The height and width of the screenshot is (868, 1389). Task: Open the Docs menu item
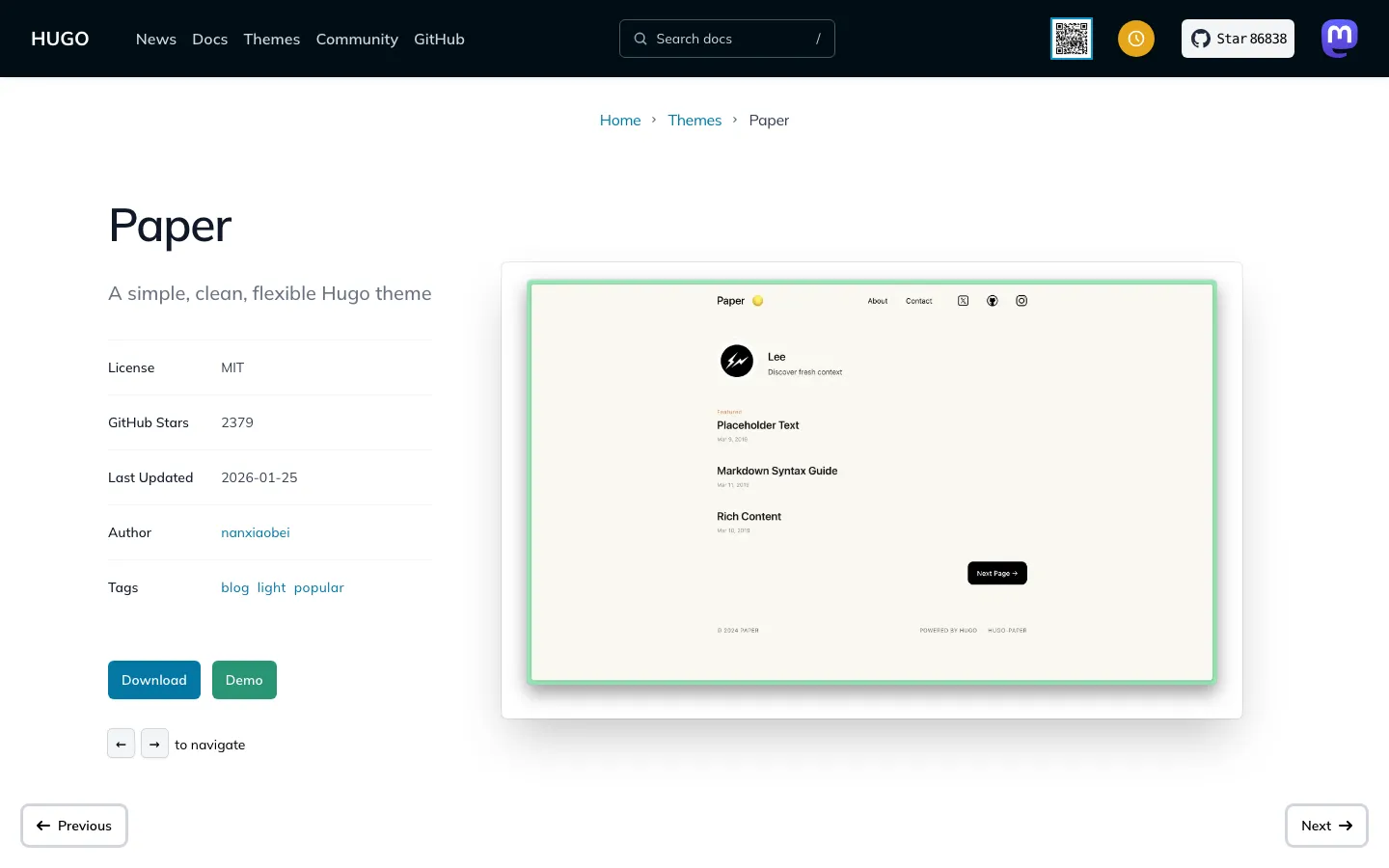tap(210, 39)
